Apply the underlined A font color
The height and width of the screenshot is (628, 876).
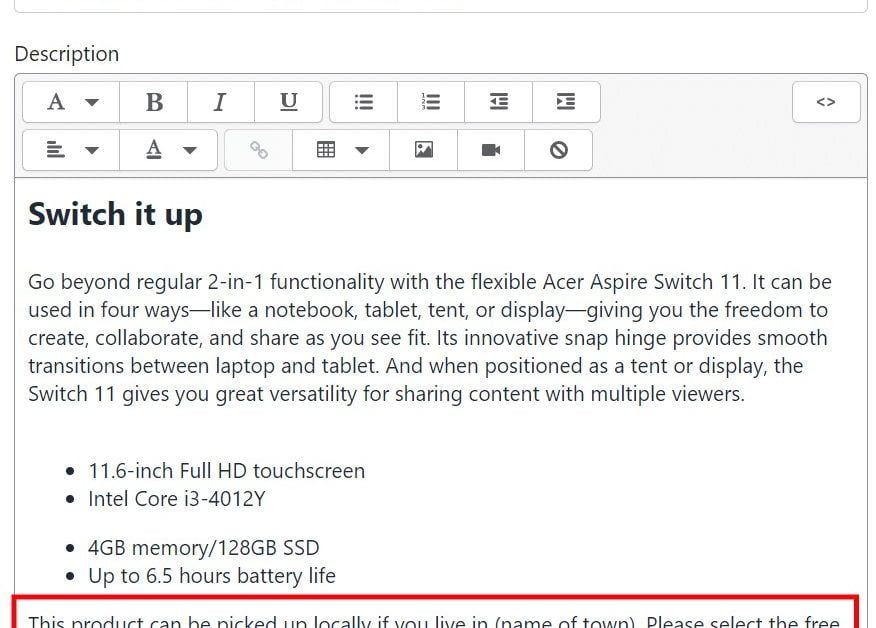point(154,150)
